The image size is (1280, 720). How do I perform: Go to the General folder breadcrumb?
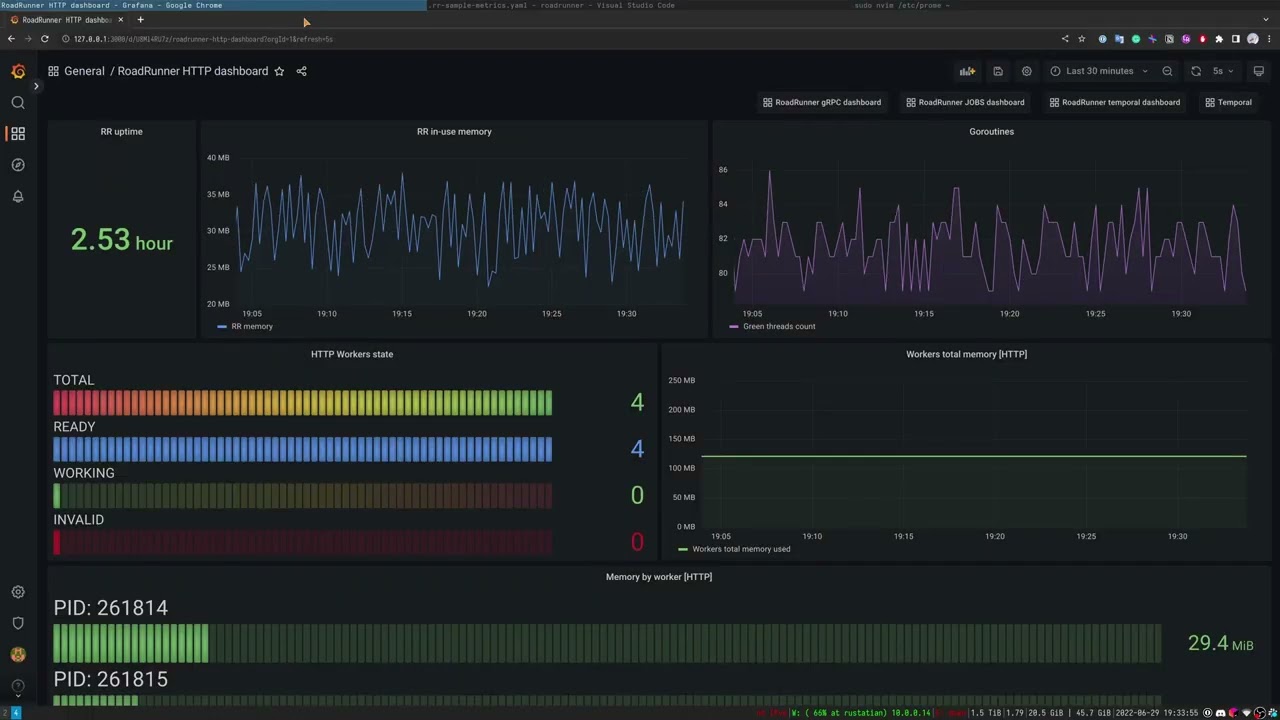pyautogui.click(x=84, y=71)
